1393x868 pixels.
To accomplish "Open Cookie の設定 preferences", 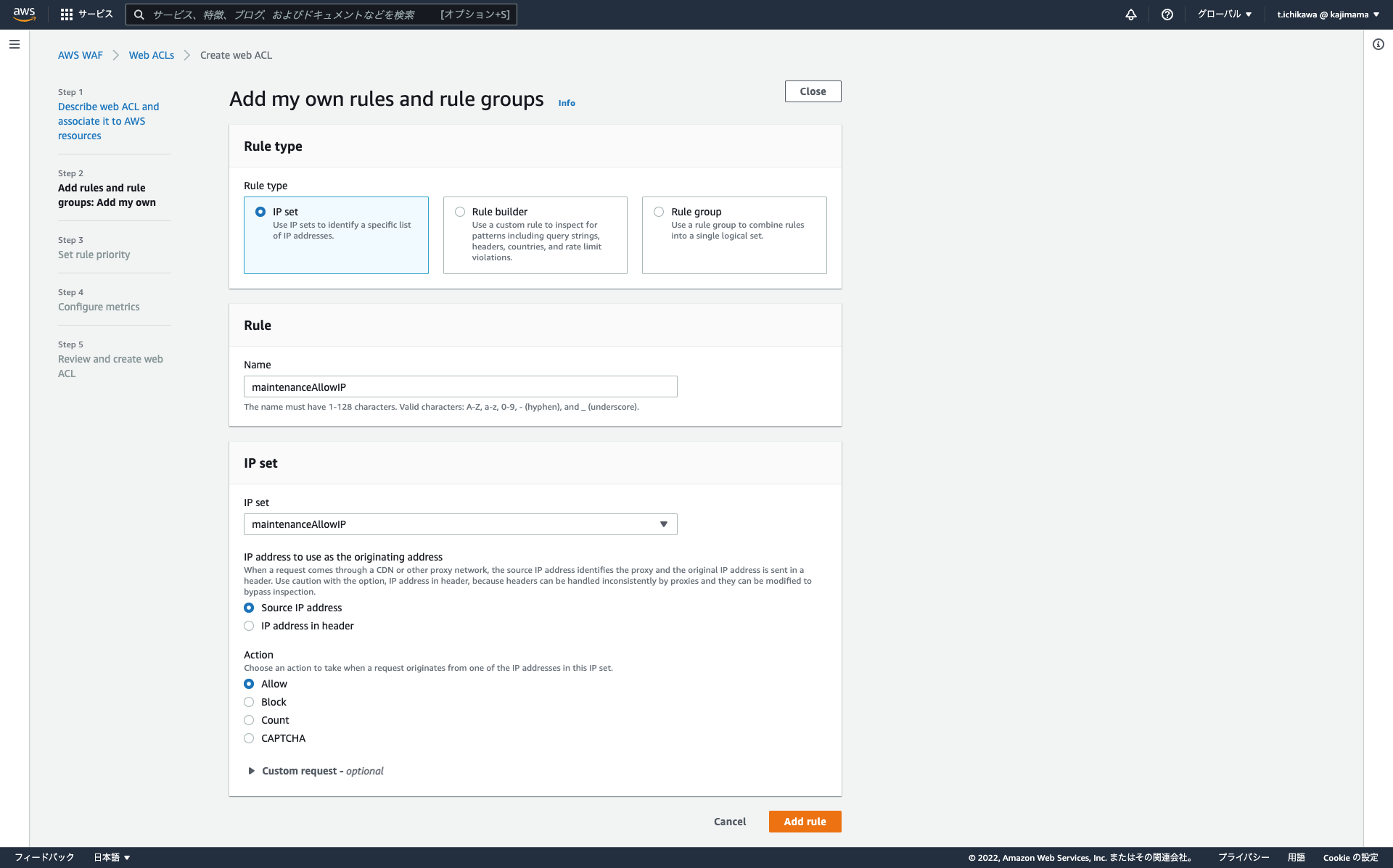I will [1351, 857].
